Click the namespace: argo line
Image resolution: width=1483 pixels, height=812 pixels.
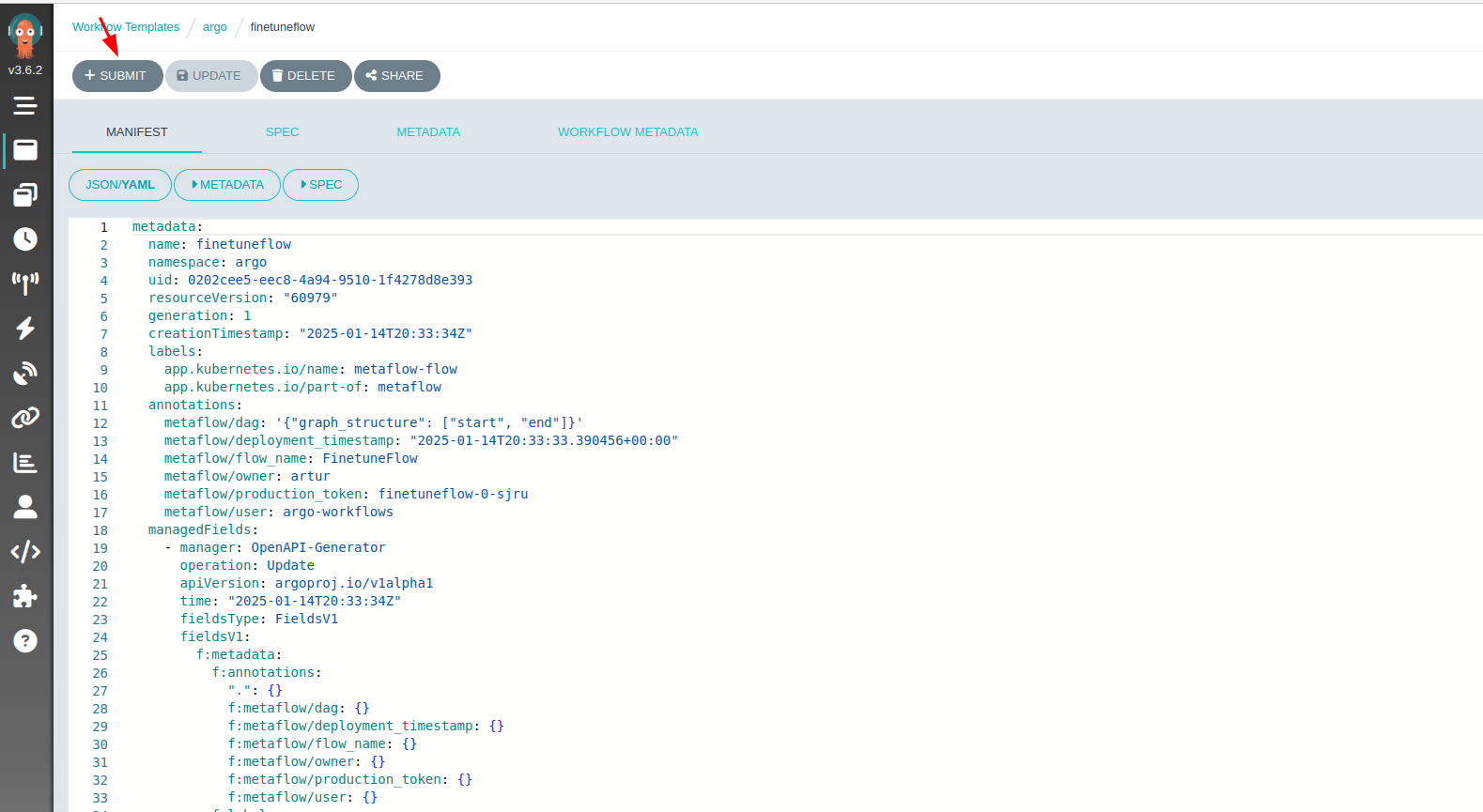point(208,262)
